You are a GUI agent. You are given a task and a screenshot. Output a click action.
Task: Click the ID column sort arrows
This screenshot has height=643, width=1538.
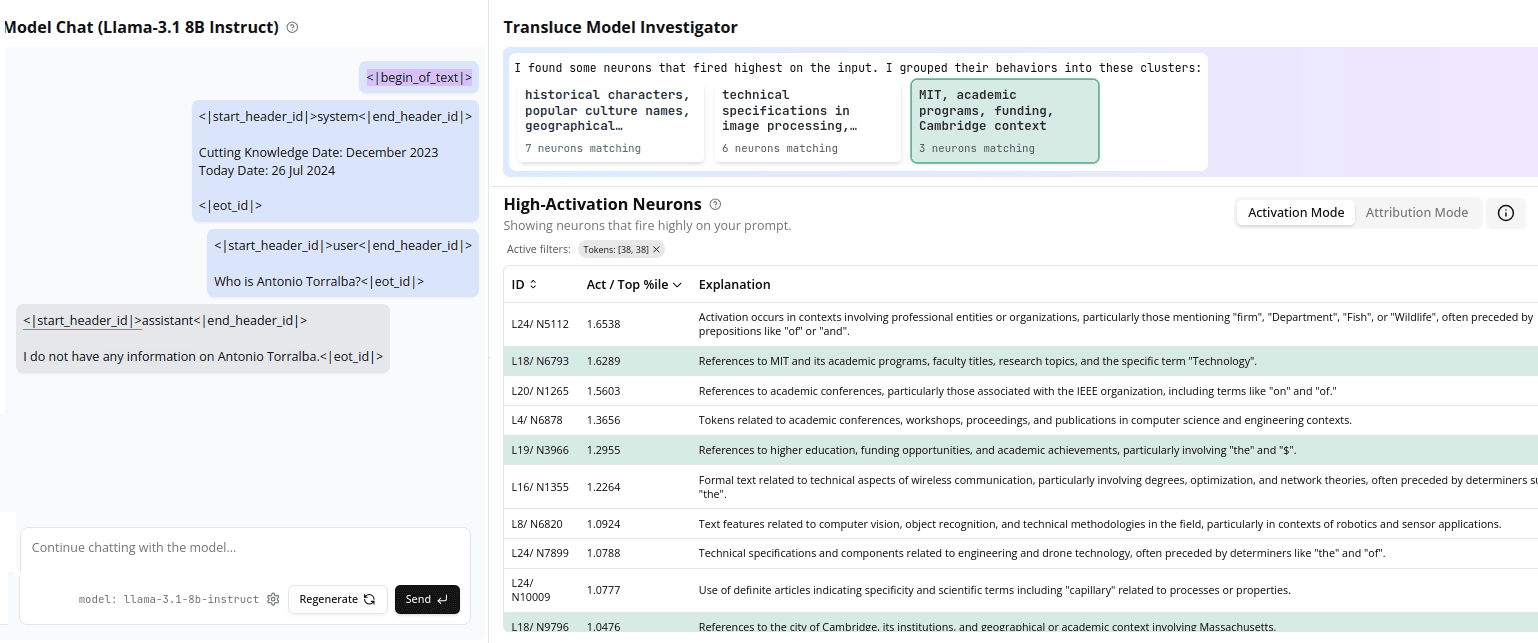point(536,284)
